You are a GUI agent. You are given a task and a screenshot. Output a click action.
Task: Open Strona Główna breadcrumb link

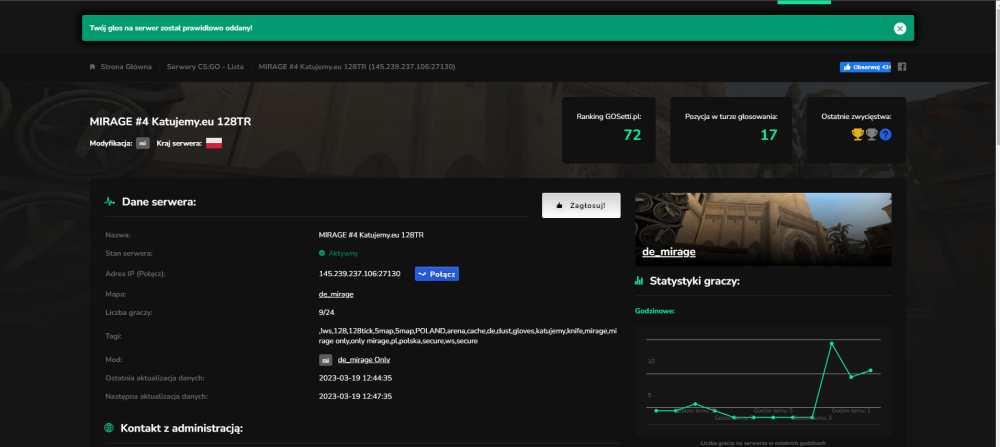126,66
